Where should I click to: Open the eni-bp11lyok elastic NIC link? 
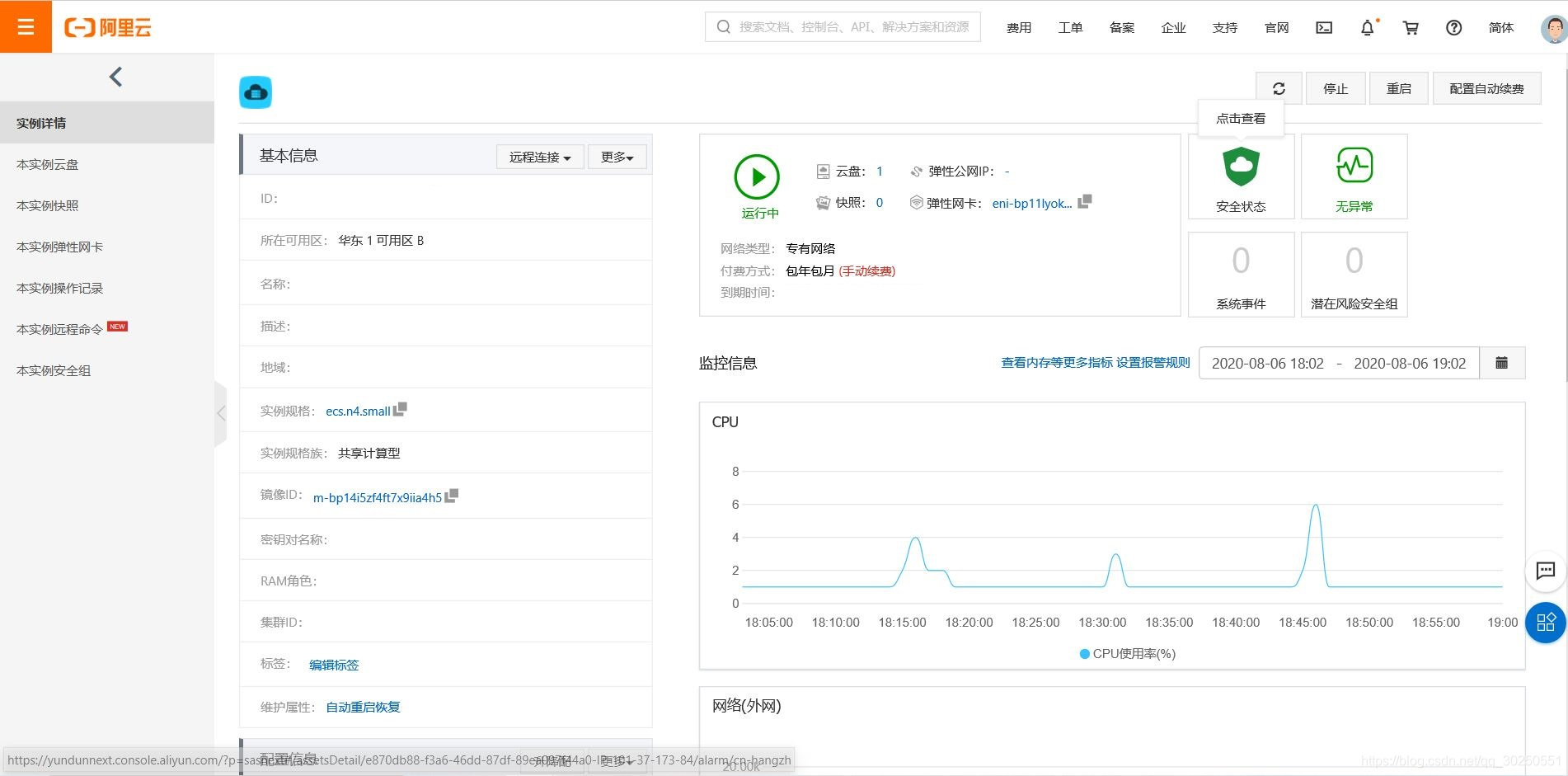[x=1032, y=203]
